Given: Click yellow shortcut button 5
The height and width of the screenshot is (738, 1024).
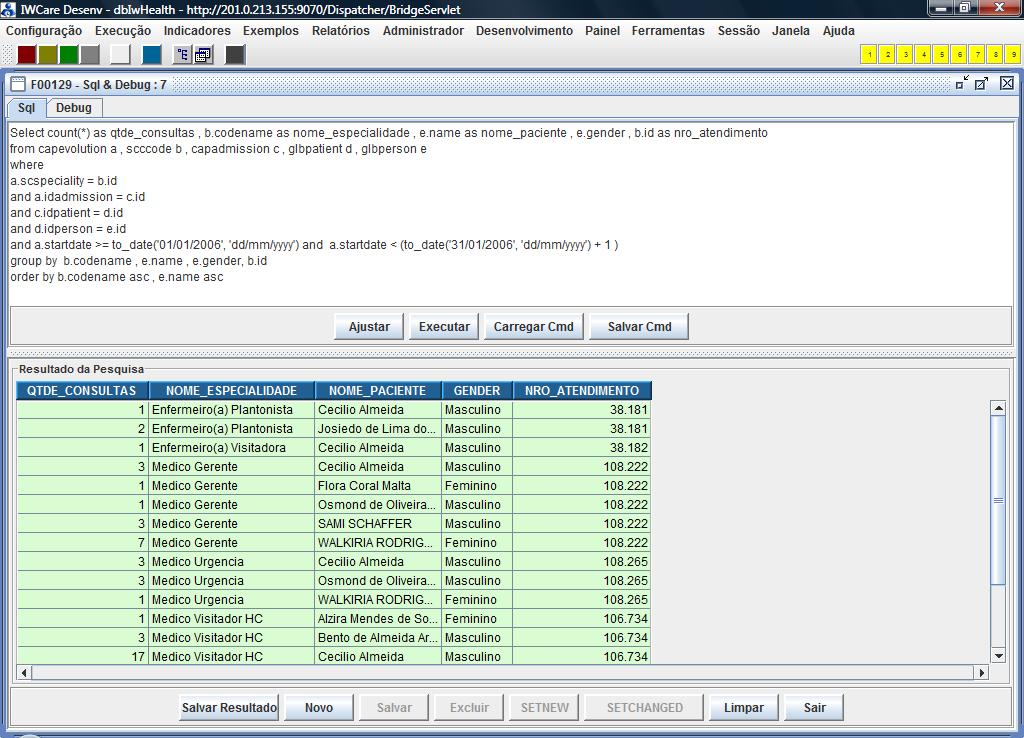Looking at the screenshot, I should tap(942, 55).
